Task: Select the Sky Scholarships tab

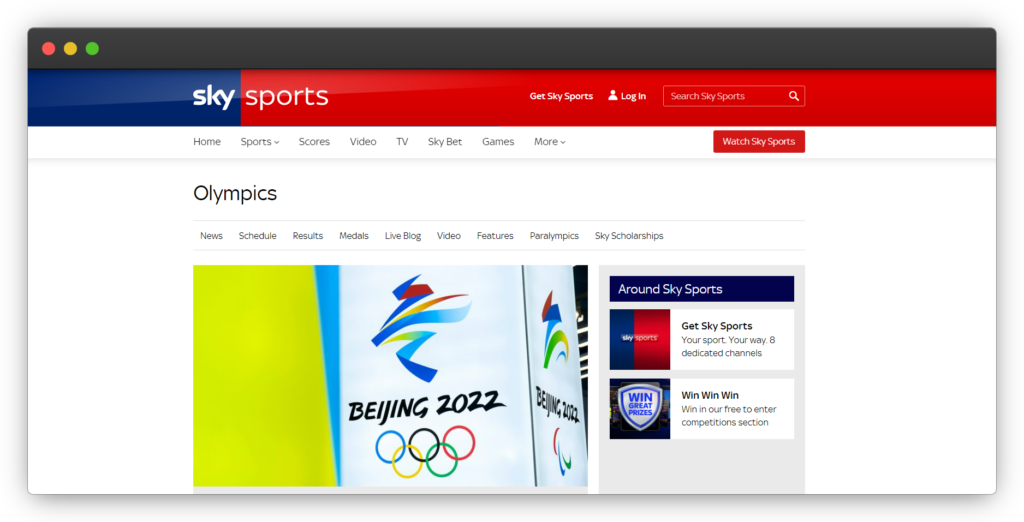Action: 629,236
